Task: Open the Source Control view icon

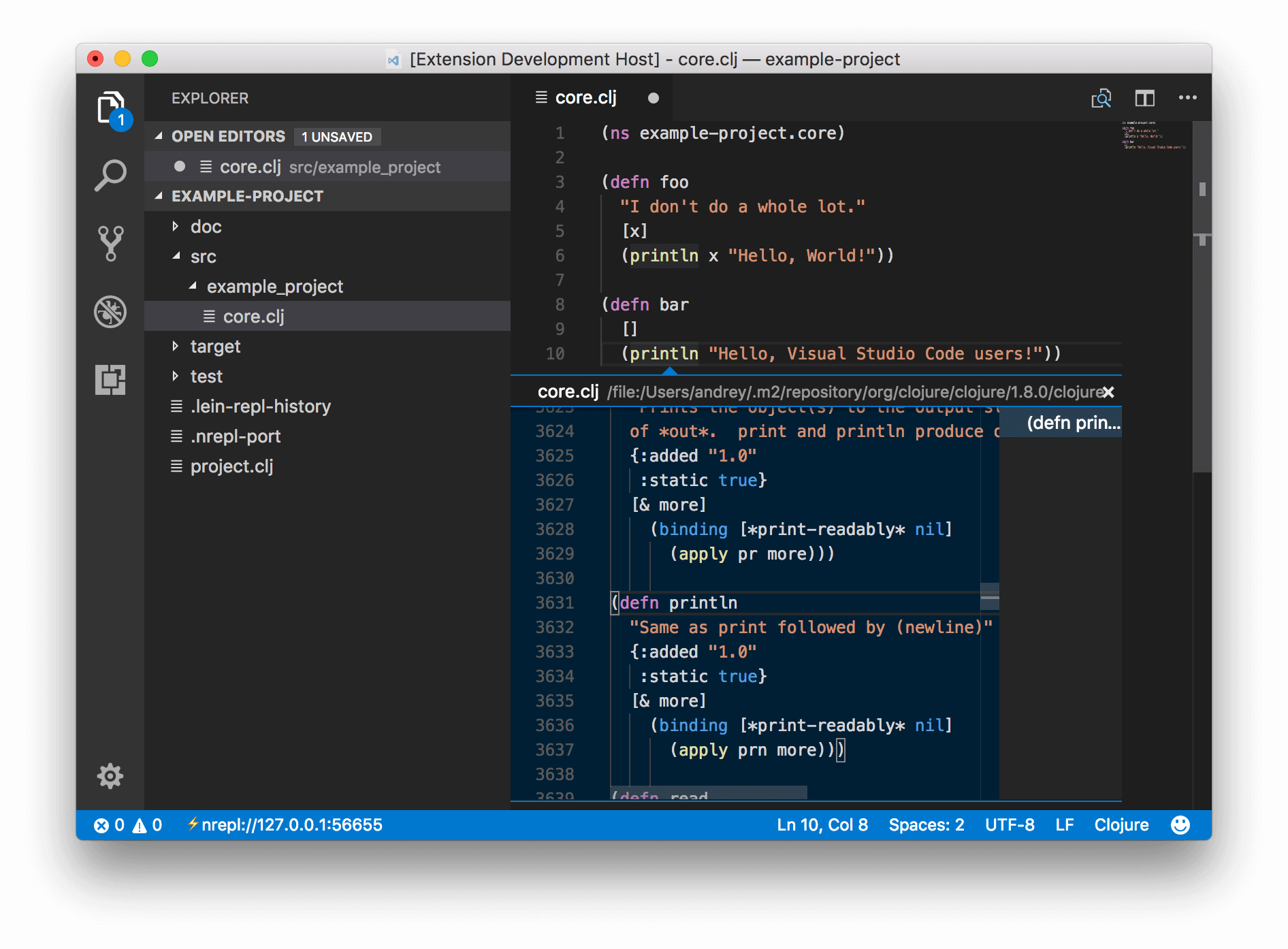Action: tap(110, 243)
